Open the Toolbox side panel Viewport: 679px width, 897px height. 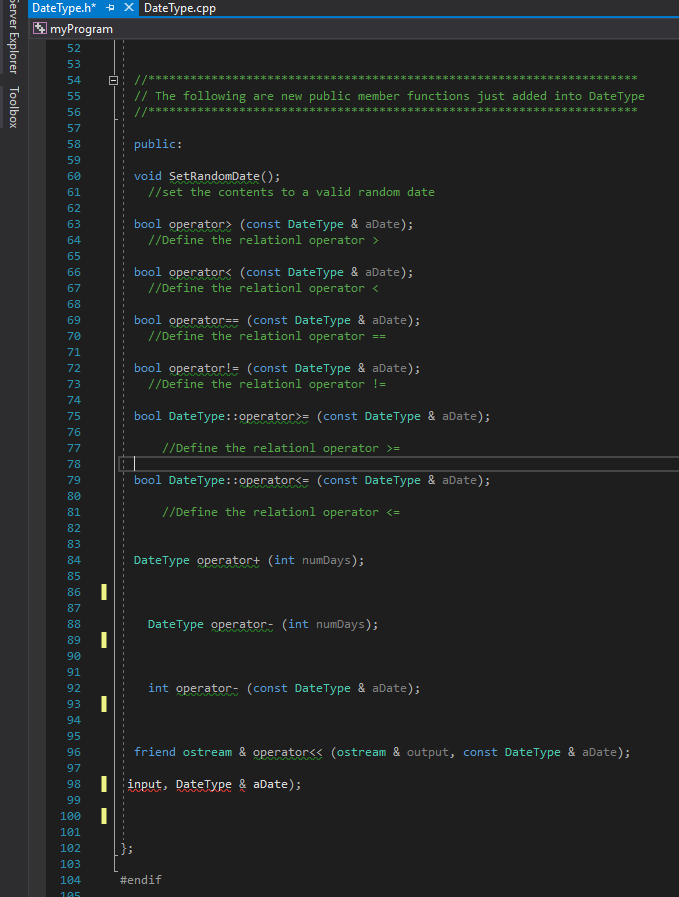click(x=14, y=107)
